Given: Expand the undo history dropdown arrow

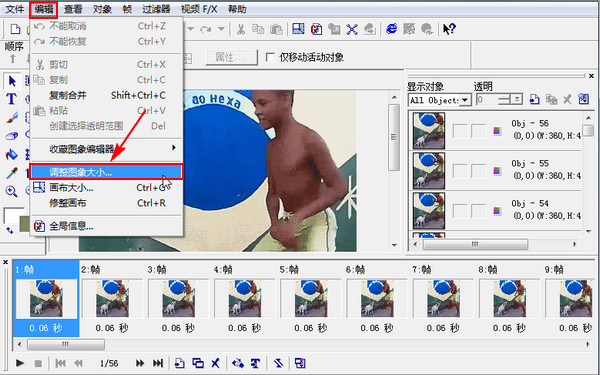Looking at the screenshot, I should pos(190,29).
